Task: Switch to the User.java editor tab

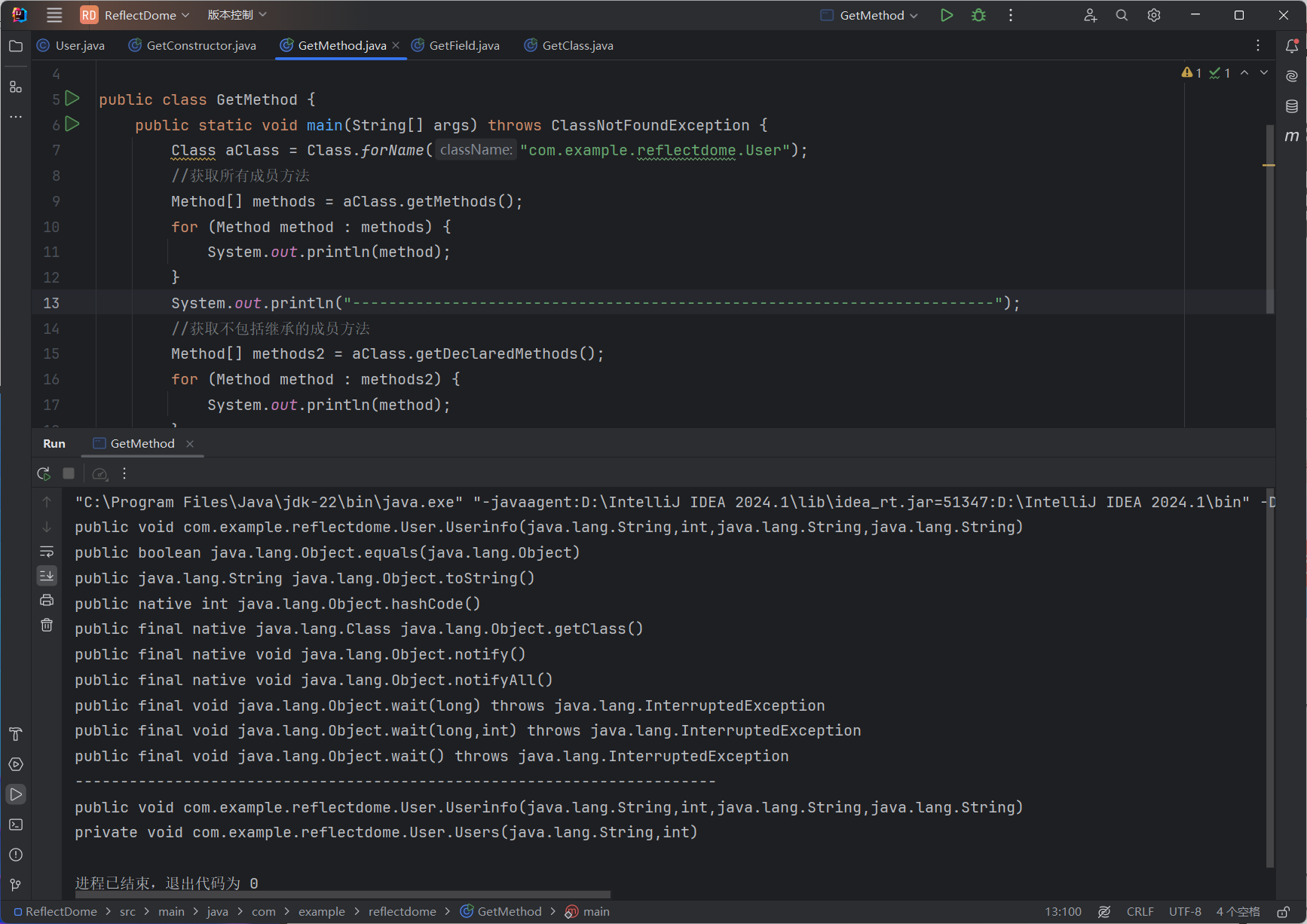Action: [x=79, y=46]
